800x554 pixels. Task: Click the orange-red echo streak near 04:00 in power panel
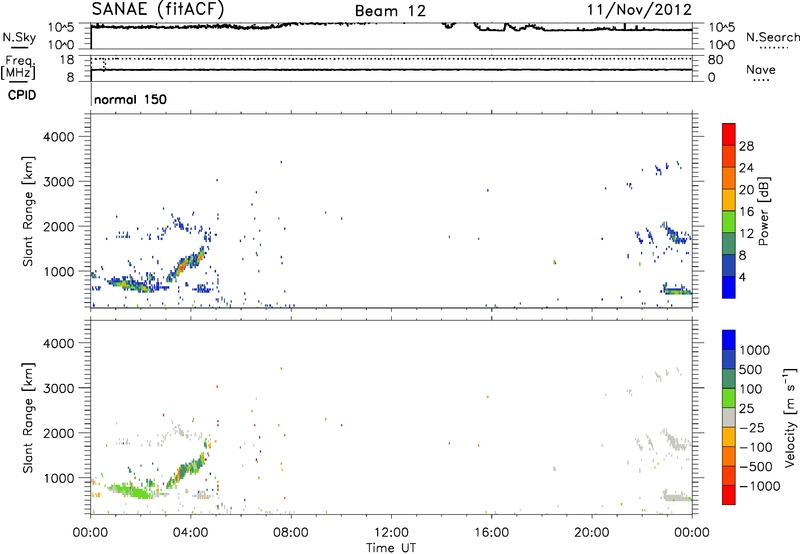tap(185, 264)
